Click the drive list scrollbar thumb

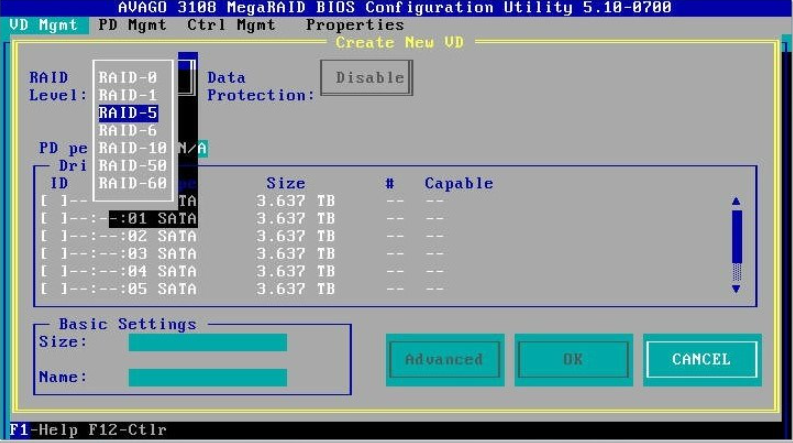click(736, 237)
